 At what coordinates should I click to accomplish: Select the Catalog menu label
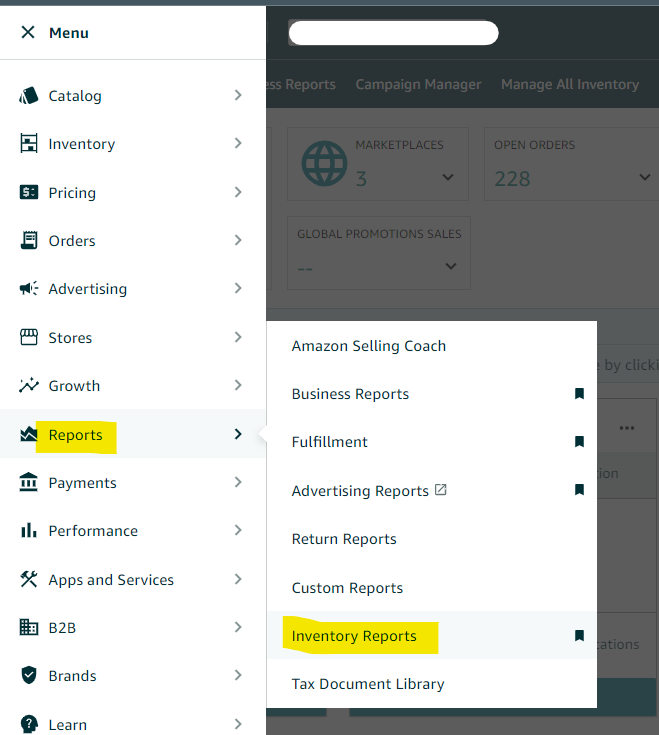[x=75, y=96]
